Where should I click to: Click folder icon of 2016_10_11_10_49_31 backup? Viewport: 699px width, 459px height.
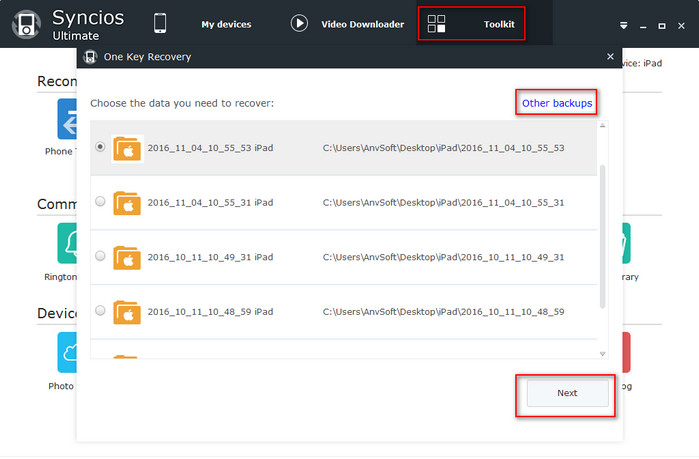(x=127, y=258)
